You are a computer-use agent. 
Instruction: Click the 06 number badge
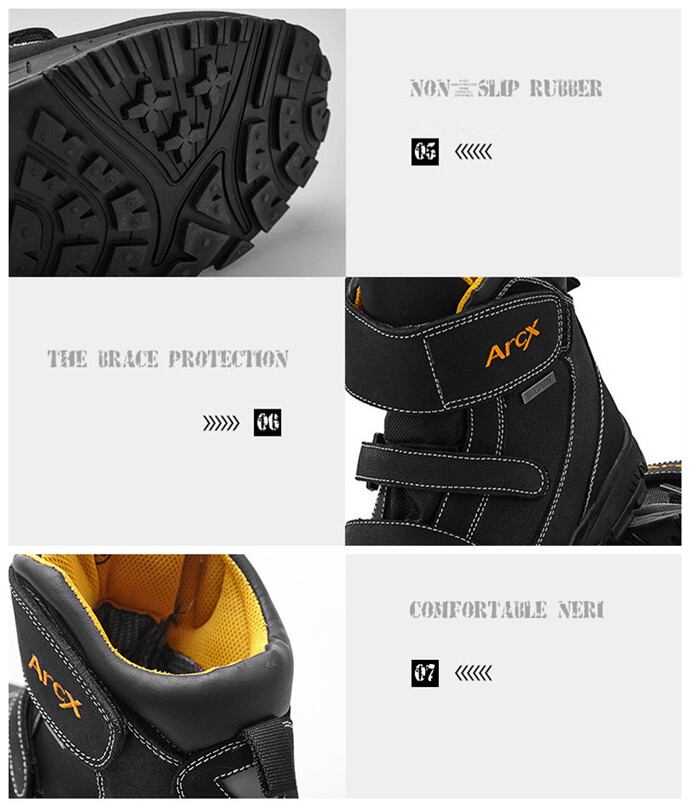tap(268, 423)
